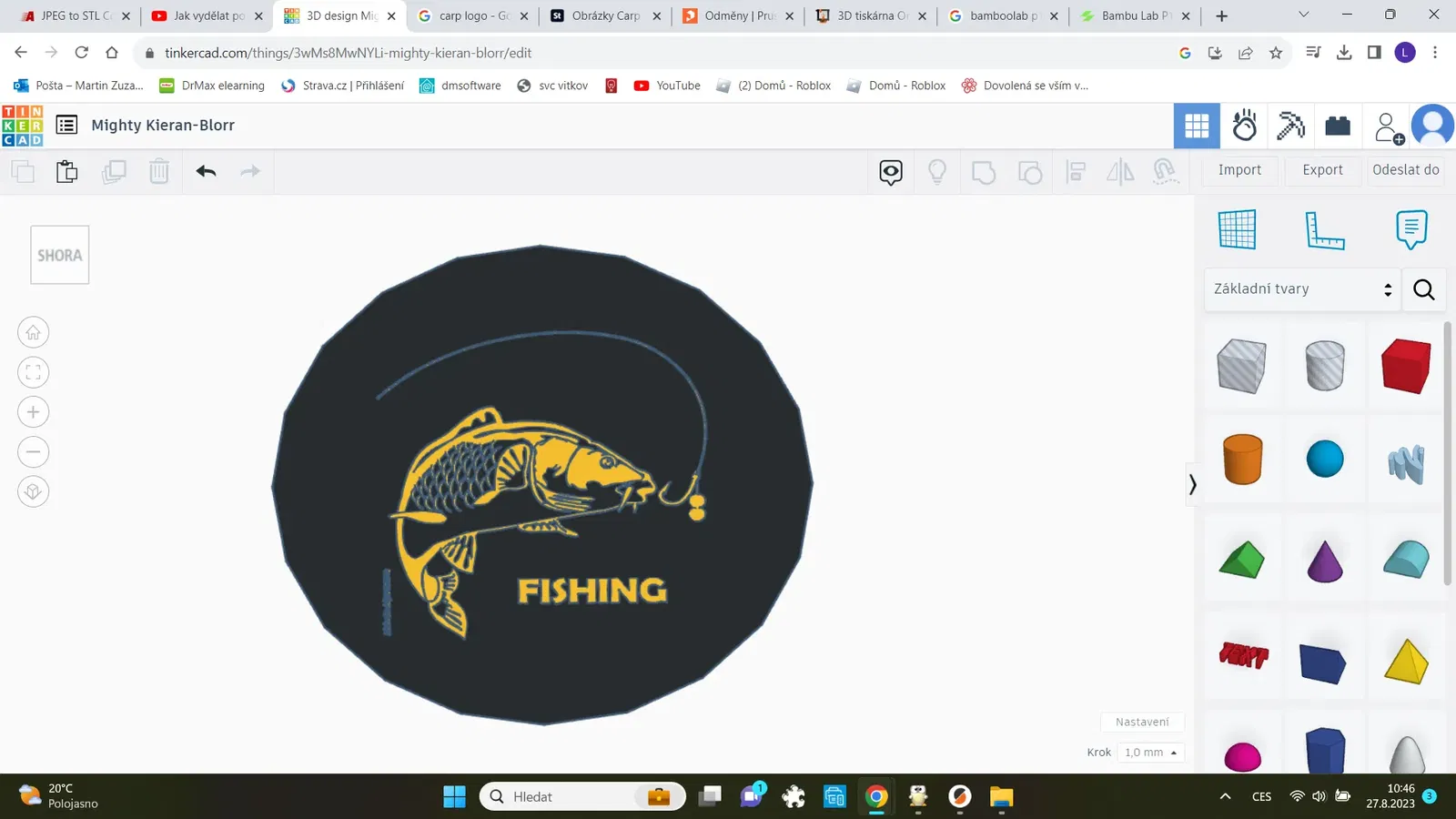Bookmark this page with star icon
Screen dimensions: 1456x819
point(1276,53)
